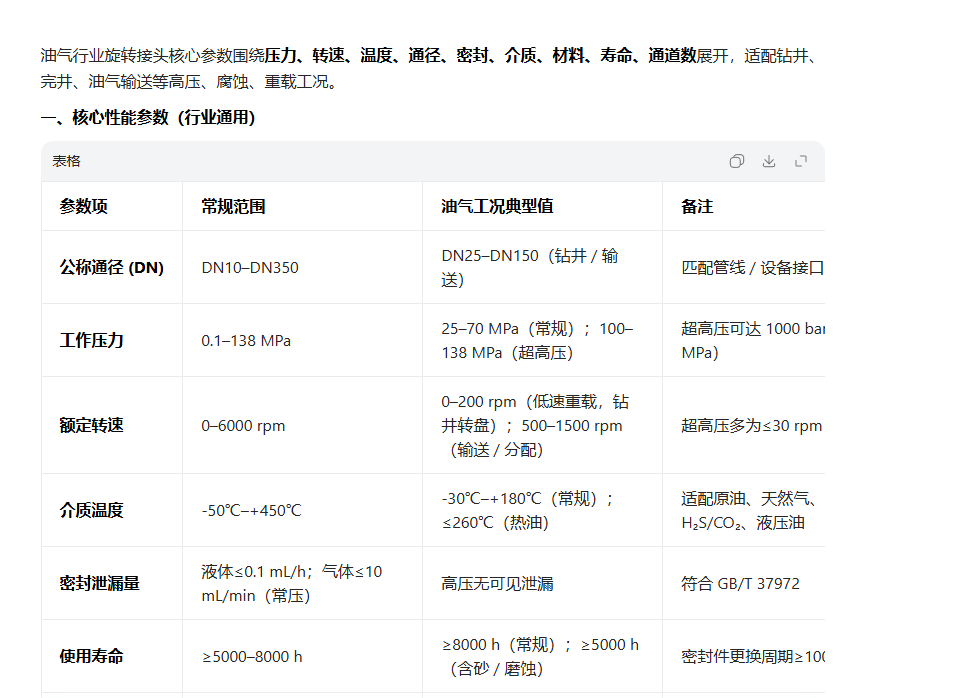The width and height of the screenshot is (966, 698).
Task: Expand the table to fullscreen view
Action: click(x=801, y=161)
